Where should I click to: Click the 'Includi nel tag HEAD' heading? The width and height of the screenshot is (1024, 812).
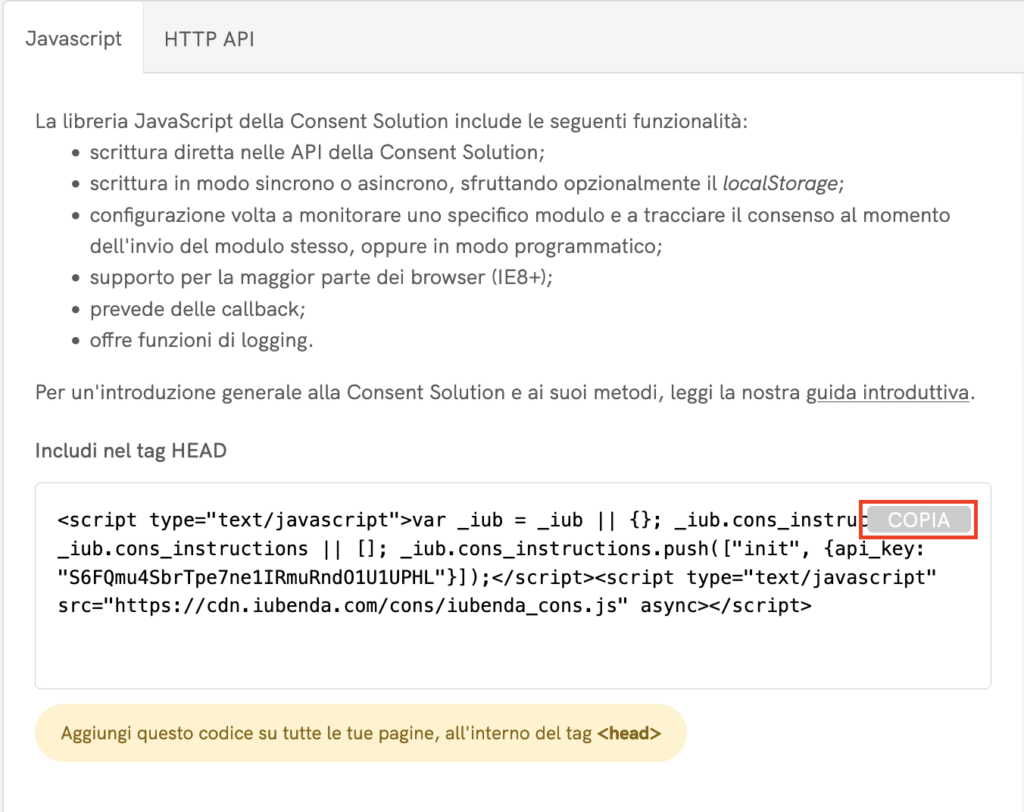(x=131, y=451)
